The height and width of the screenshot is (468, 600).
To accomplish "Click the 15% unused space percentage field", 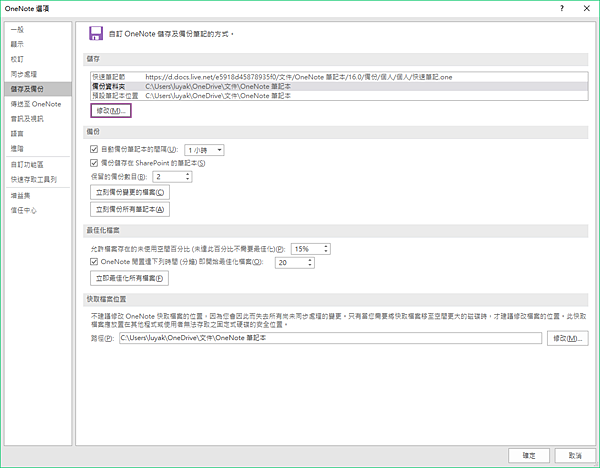I will pos(307,249).
